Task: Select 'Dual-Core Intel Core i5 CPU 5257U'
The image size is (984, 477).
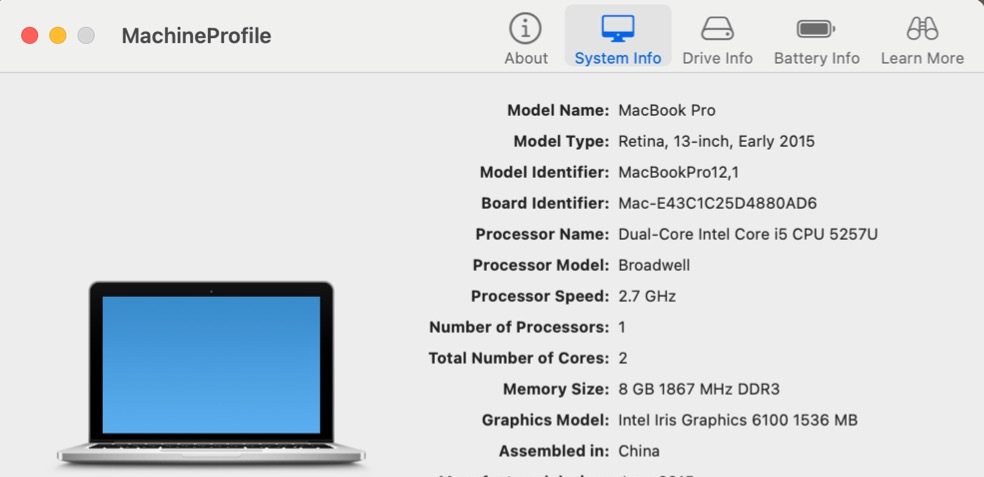Action: pyautogui.click(x=748, y=234)
